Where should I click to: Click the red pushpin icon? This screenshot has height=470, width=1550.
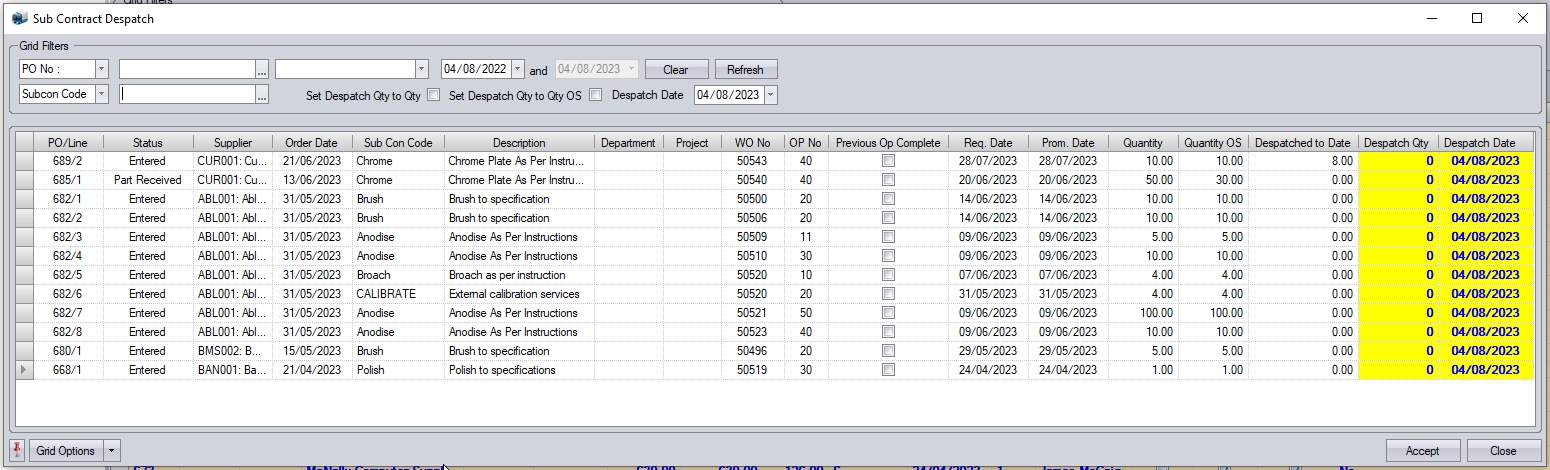click(x=17, y=450)
